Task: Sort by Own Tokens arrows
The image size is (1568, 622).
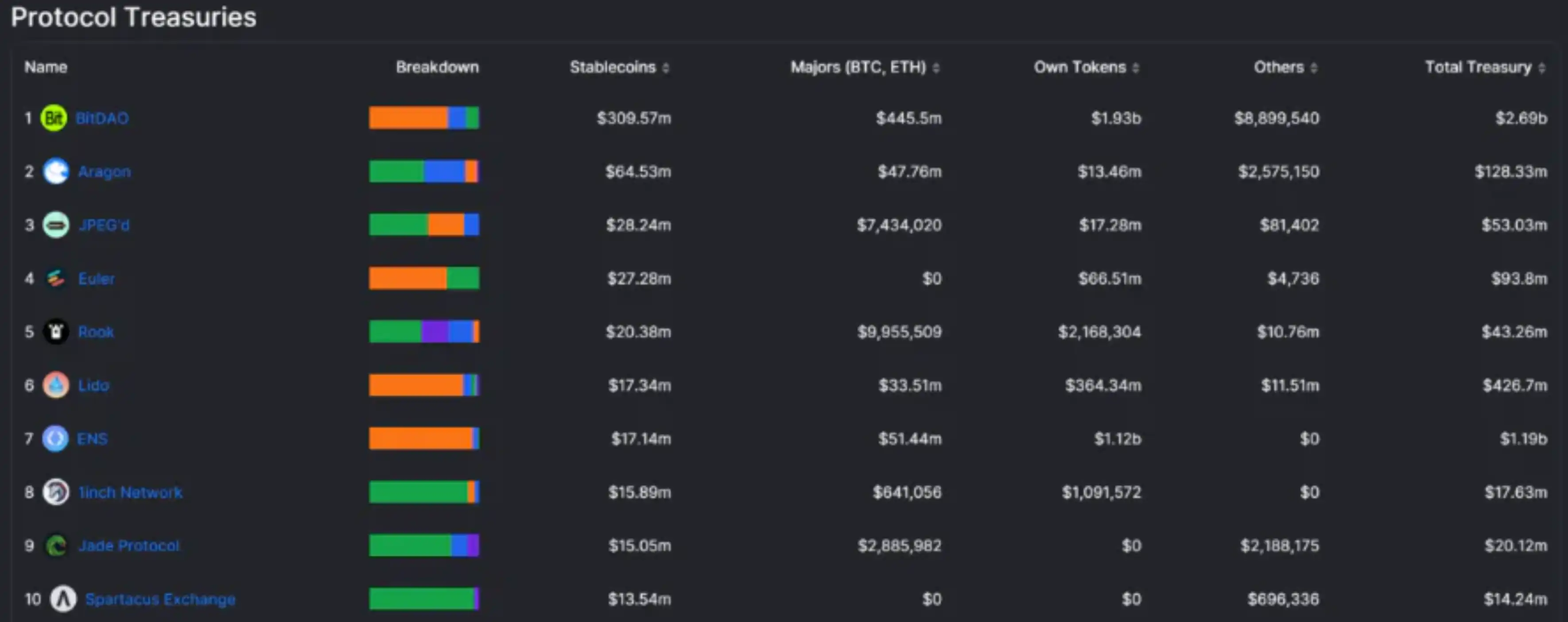Action: (1135, 67)
